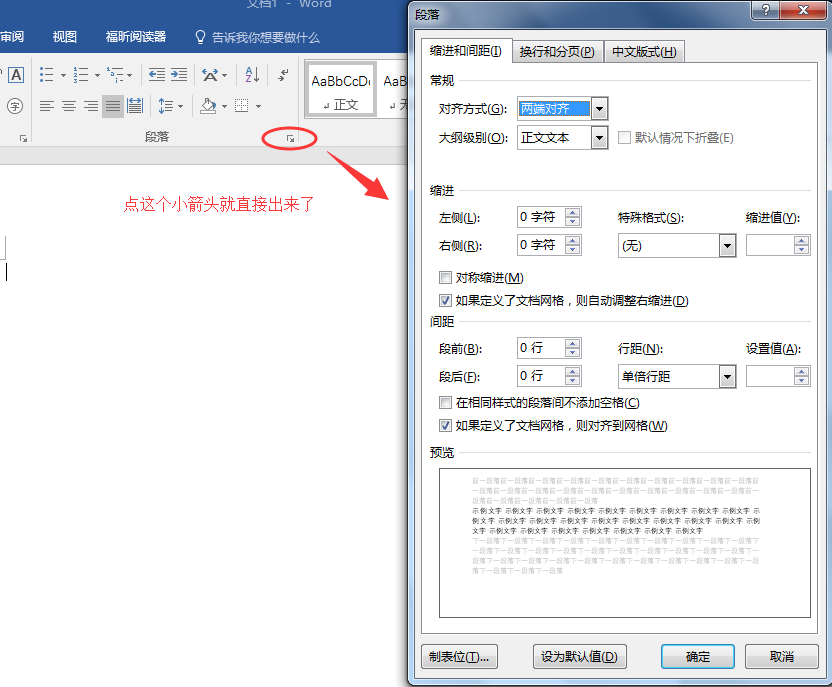Increase 段前 spacing with the up arrow
Screen dimensions: 832x687
(x=571, y=343)
